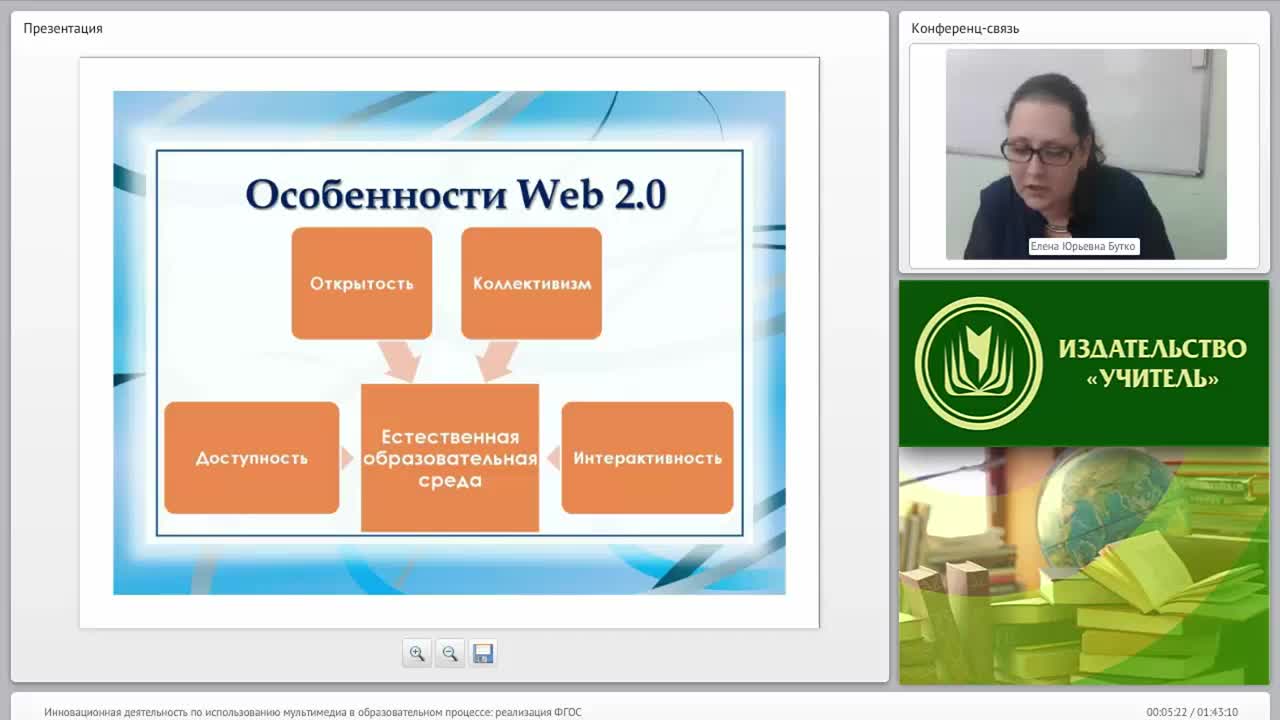Click the Открытость block on the slide

click(x=362, y=283)
